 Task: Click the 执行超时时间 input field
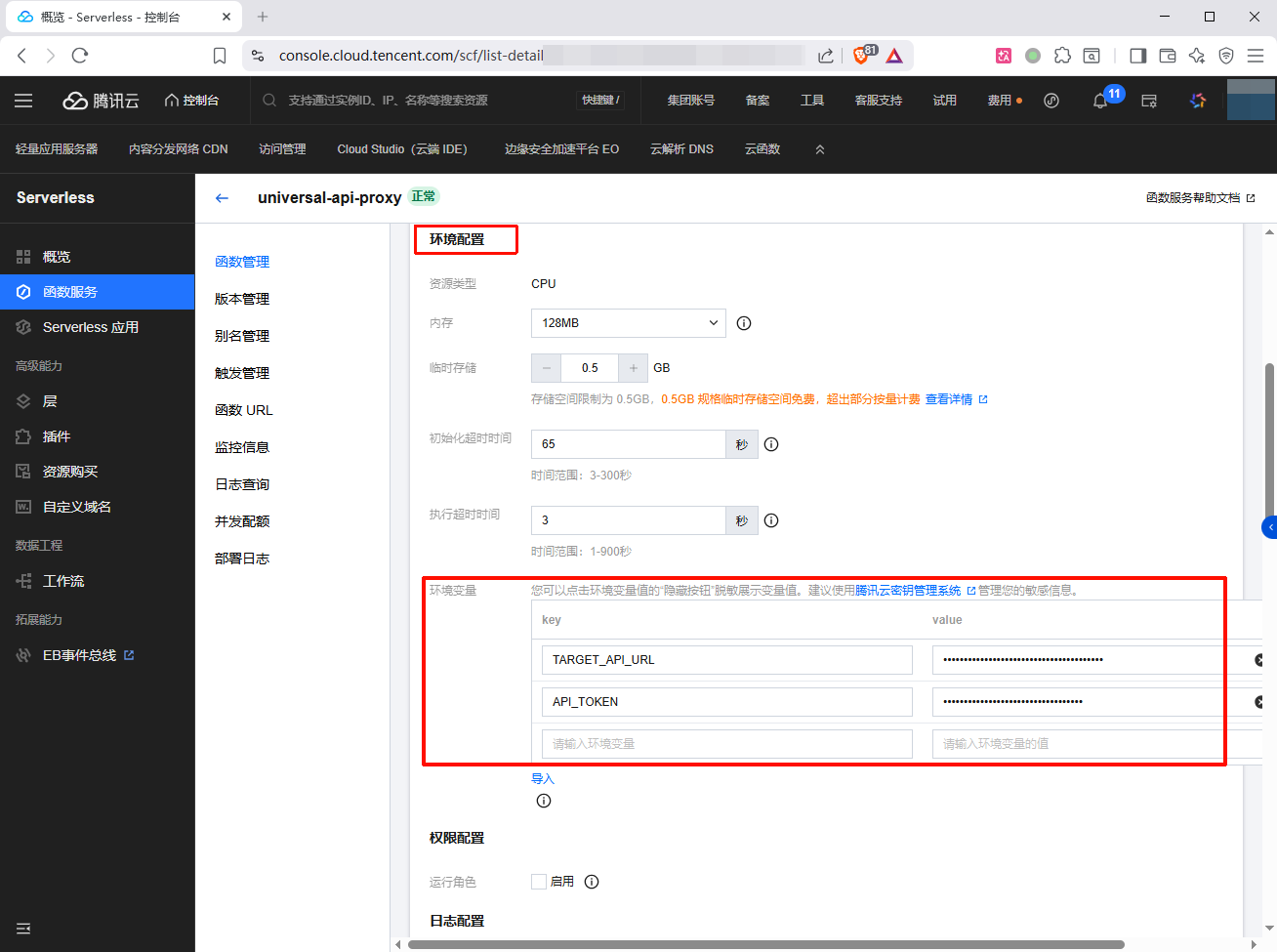point(629,520)
